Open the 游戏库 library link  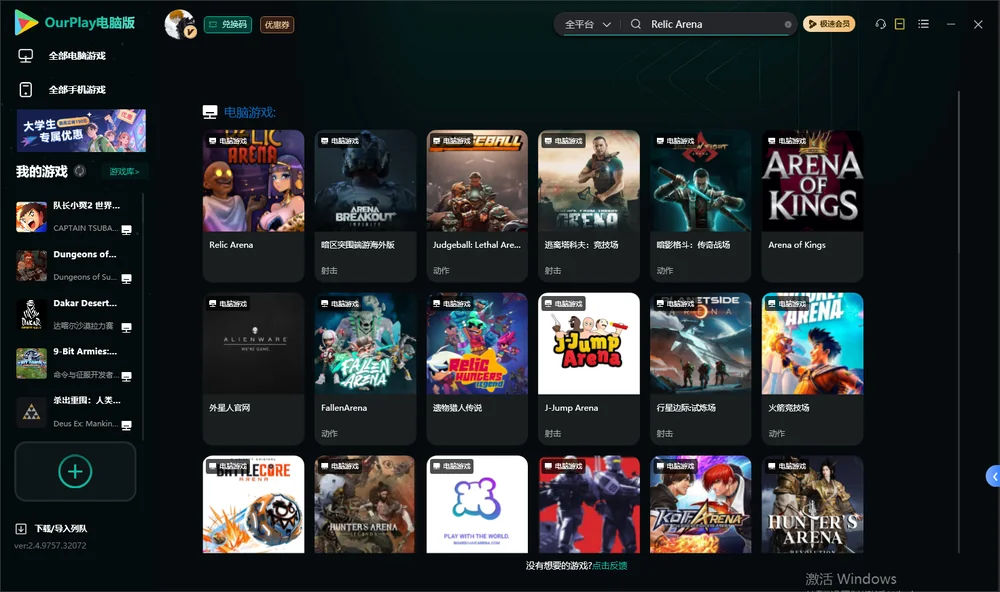point(124,172)
